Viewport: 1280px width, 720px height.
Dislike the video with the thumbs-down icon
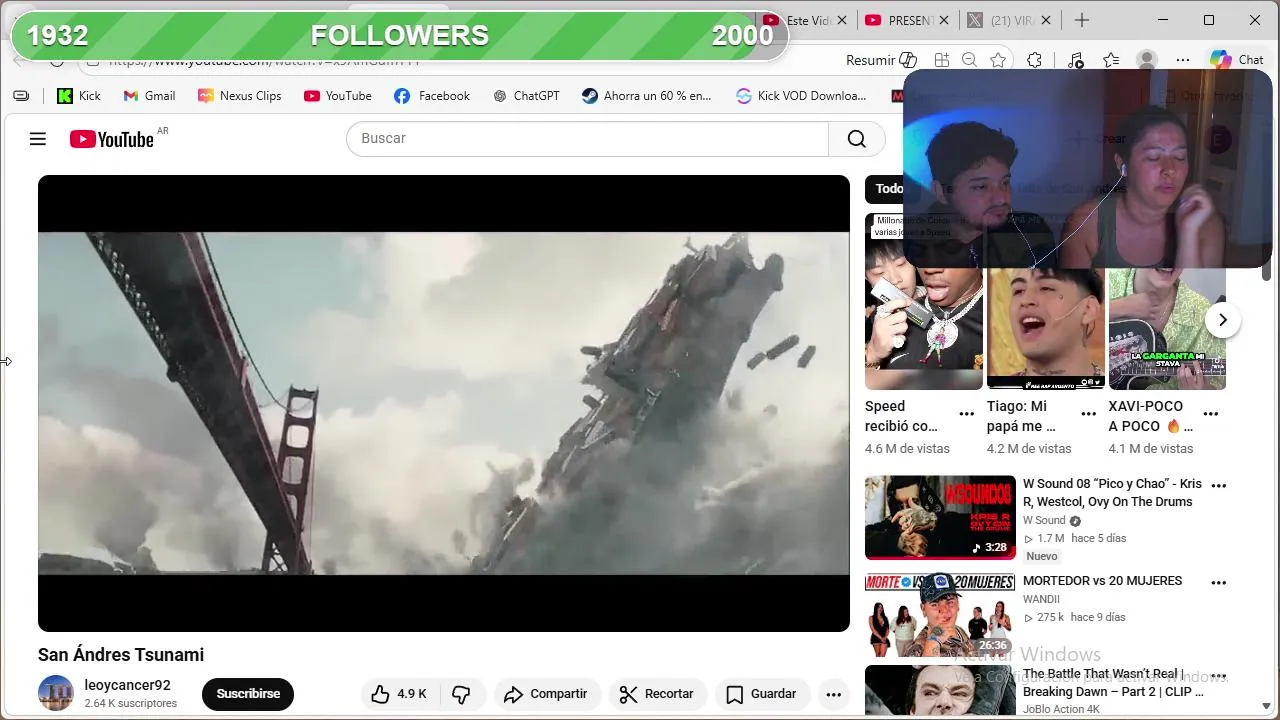pos(461,694)
